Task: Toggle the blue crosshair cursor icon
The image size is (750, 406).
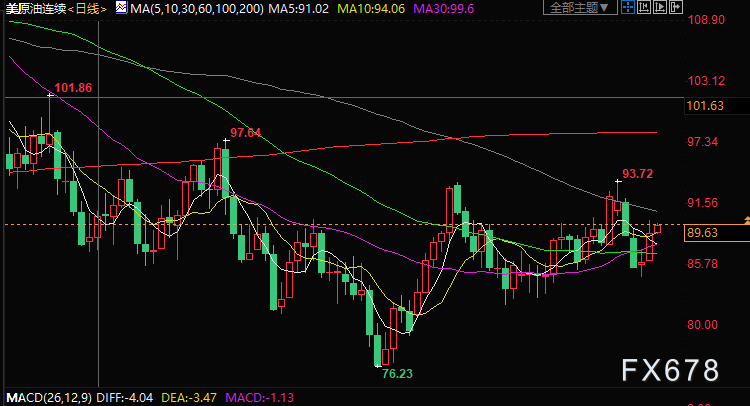Action: coord(628,7)
